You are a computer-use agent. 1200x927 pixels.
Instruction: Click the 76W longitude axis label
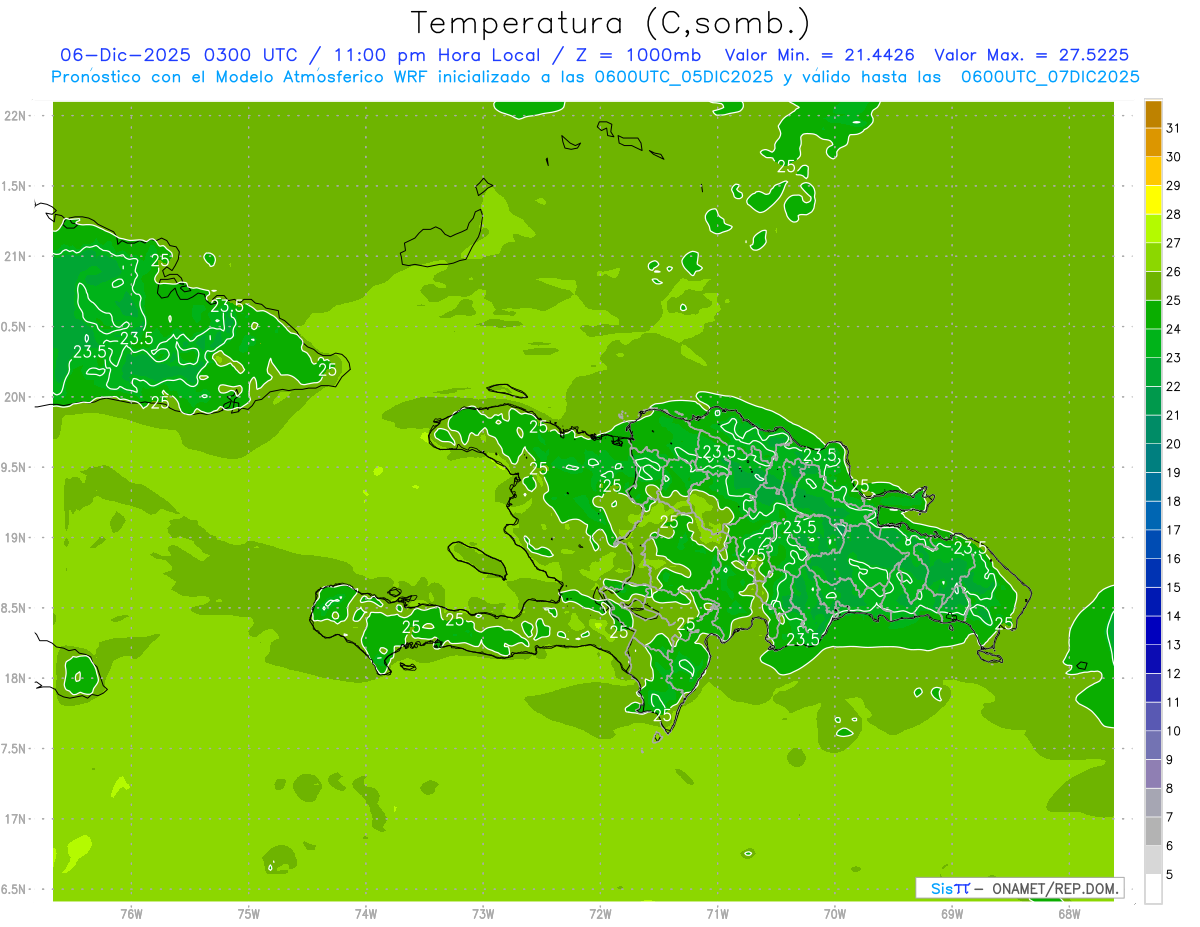pyautogui.click(x=131, y=913)
